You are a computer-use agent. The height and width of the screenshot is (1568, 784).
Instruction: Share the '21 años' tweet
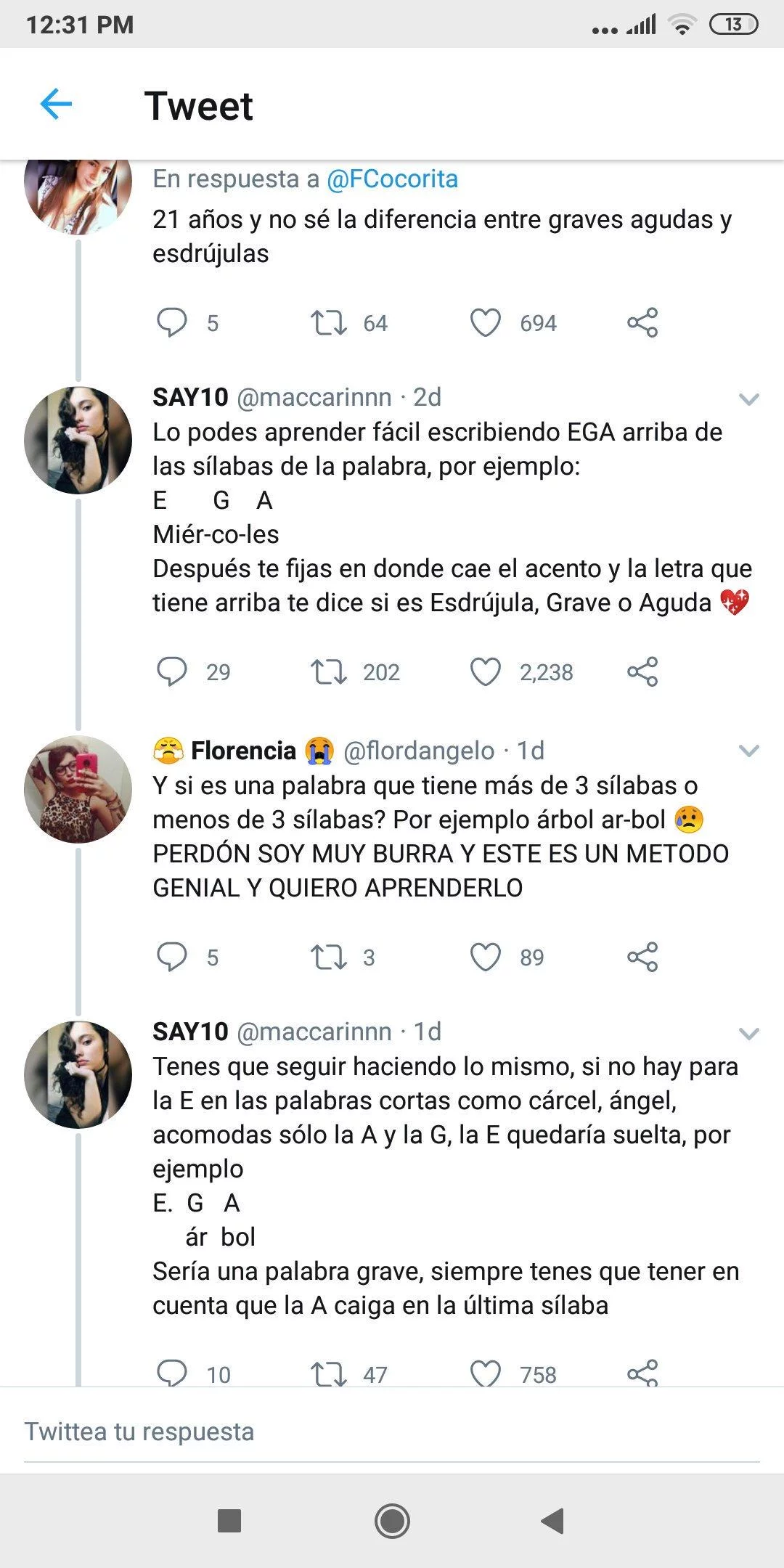[642, 322]
